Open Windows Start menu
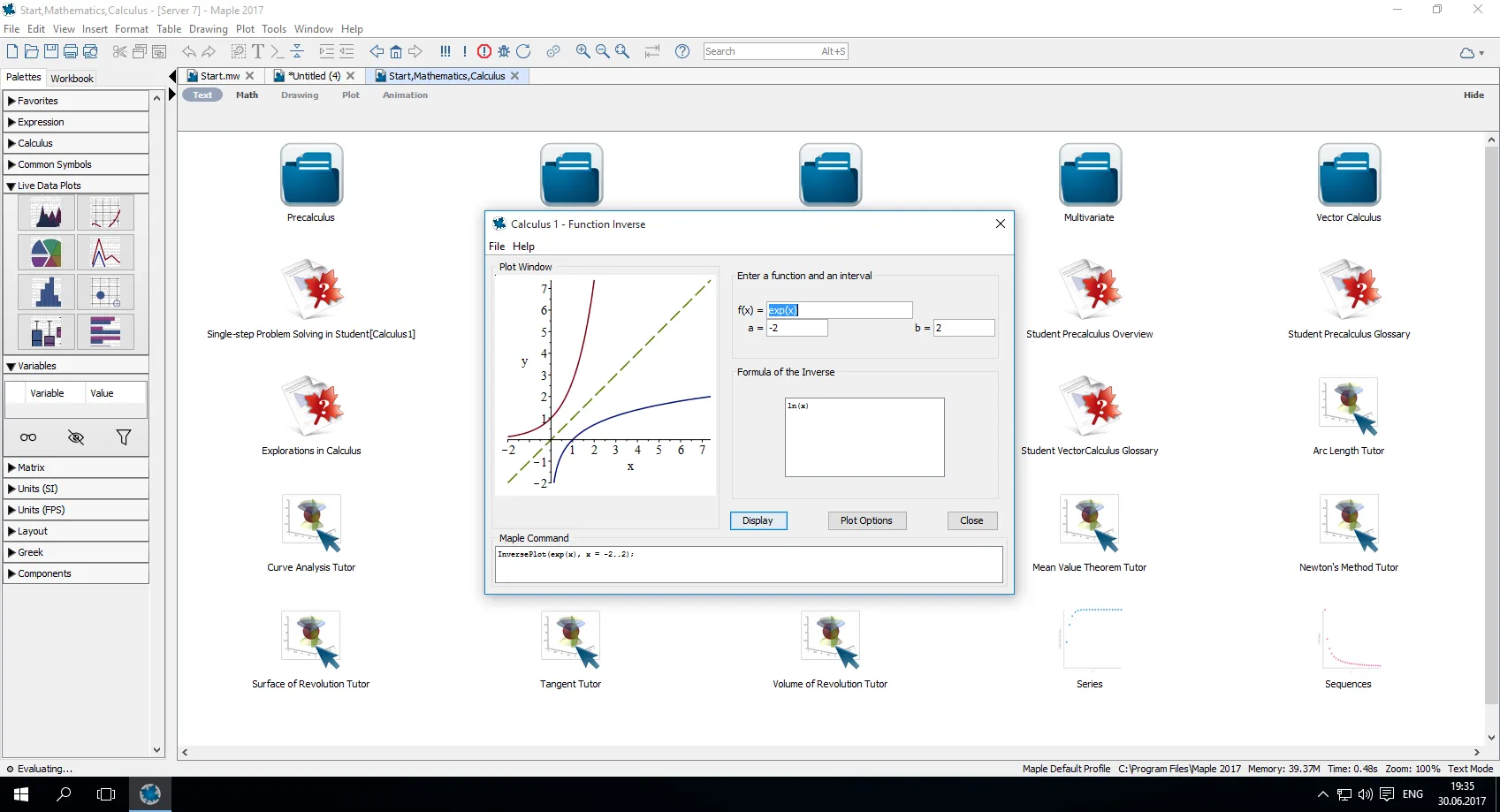 (x=21, y=794)
